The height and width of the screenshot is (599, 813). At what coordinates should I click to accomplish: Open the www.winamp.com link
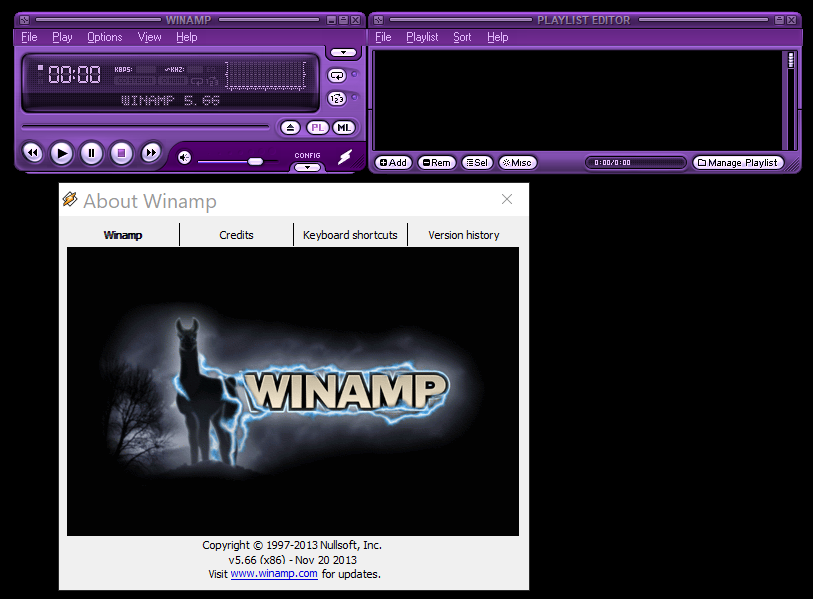pos(274,574)
